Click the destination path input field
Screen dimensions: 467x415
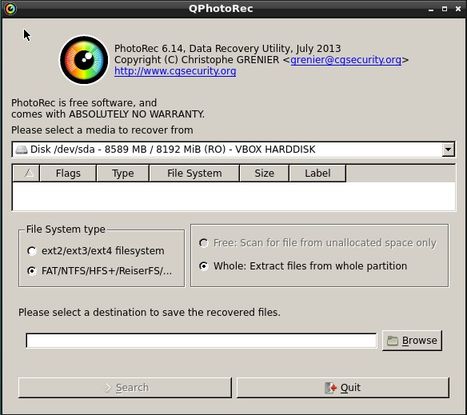coord(201,341)
